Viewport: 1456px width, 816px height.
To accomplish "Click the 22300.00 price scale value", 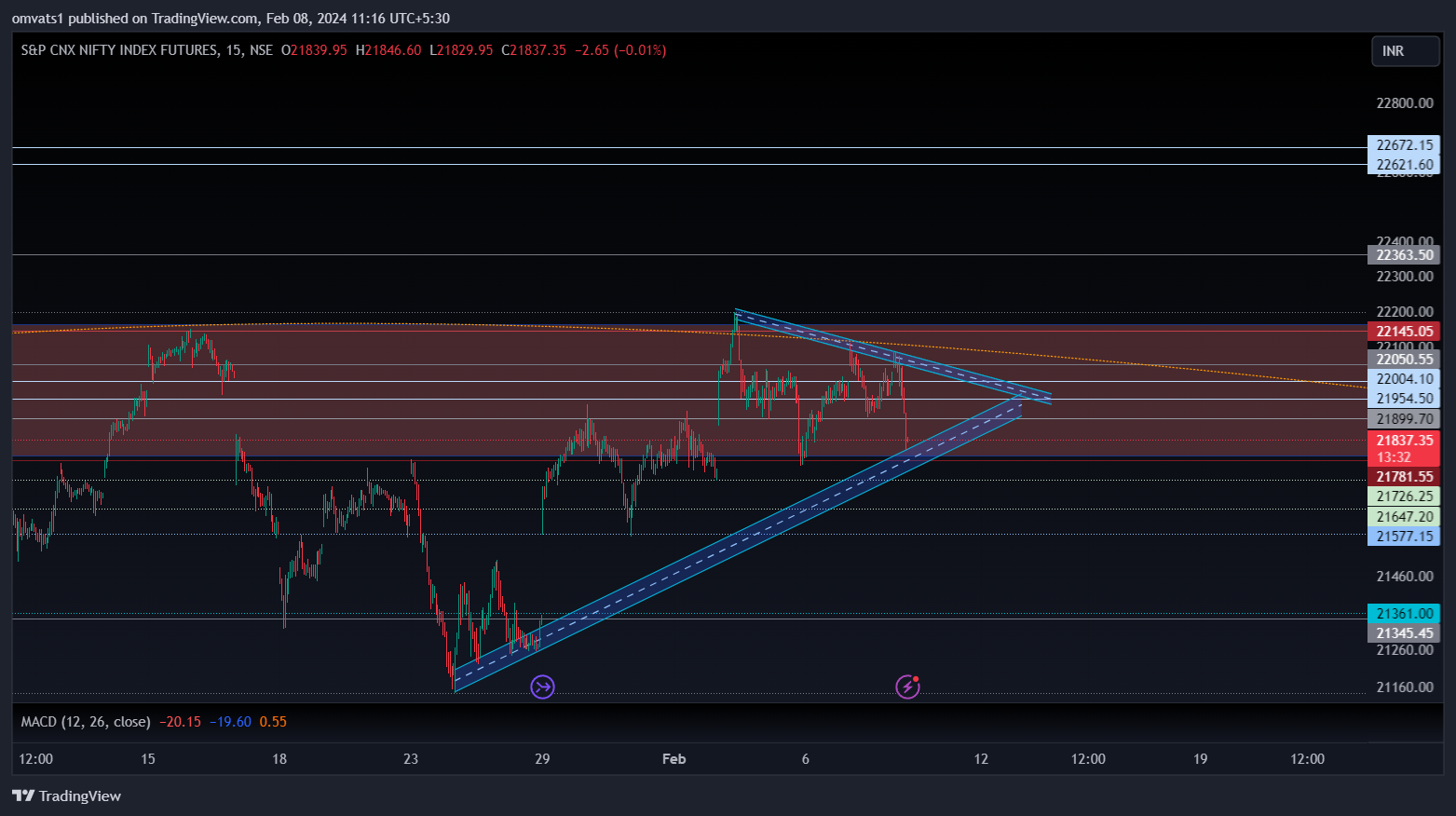I will tap(1404, 277).
